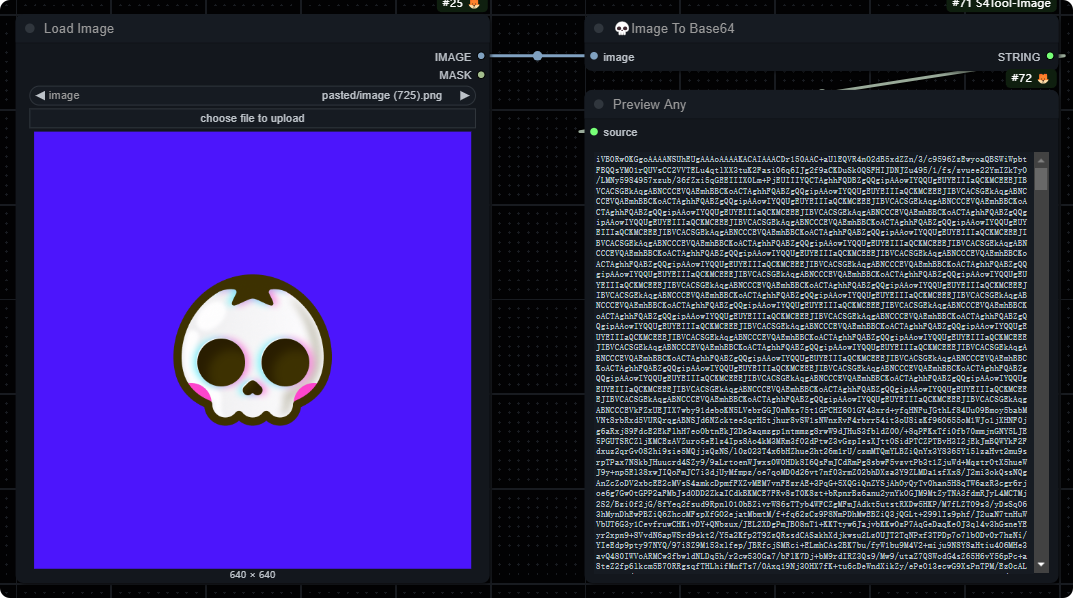1073x598 pixels.
Task: Click the link midpoint dot between nodes
Action: [x=538, y=56]
